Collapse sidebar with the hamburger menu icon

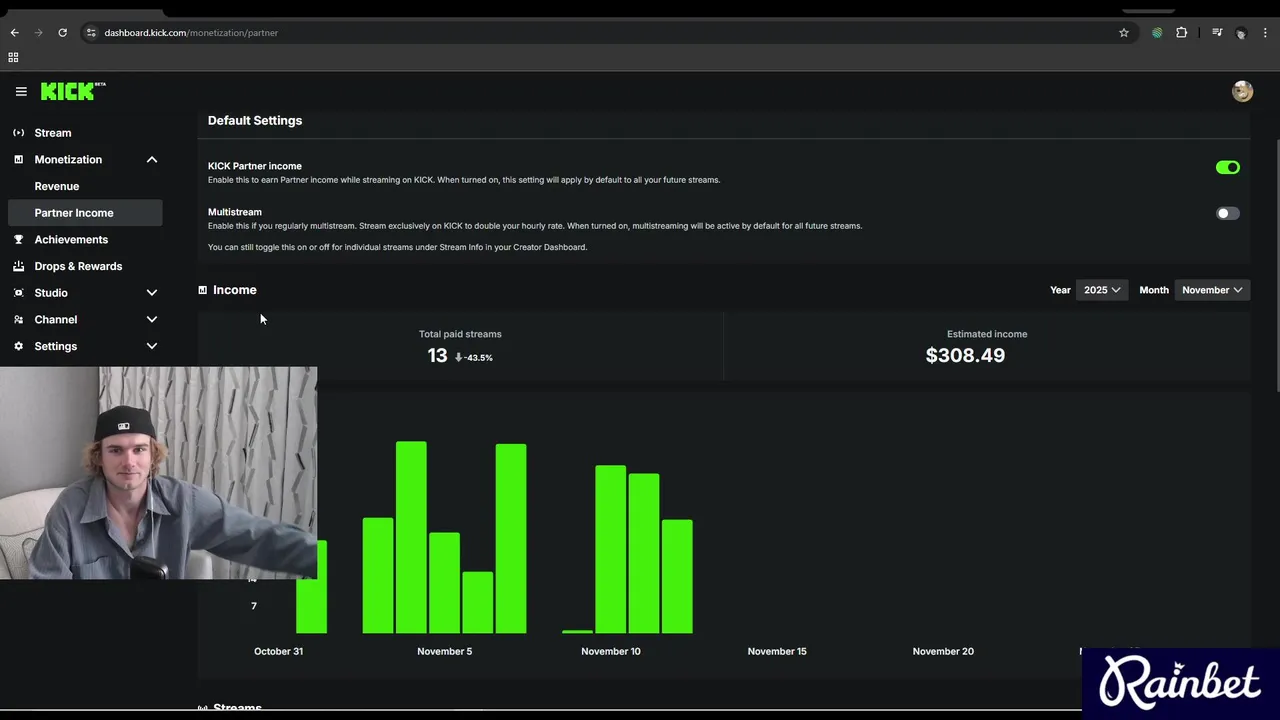(x=21, y=91)
